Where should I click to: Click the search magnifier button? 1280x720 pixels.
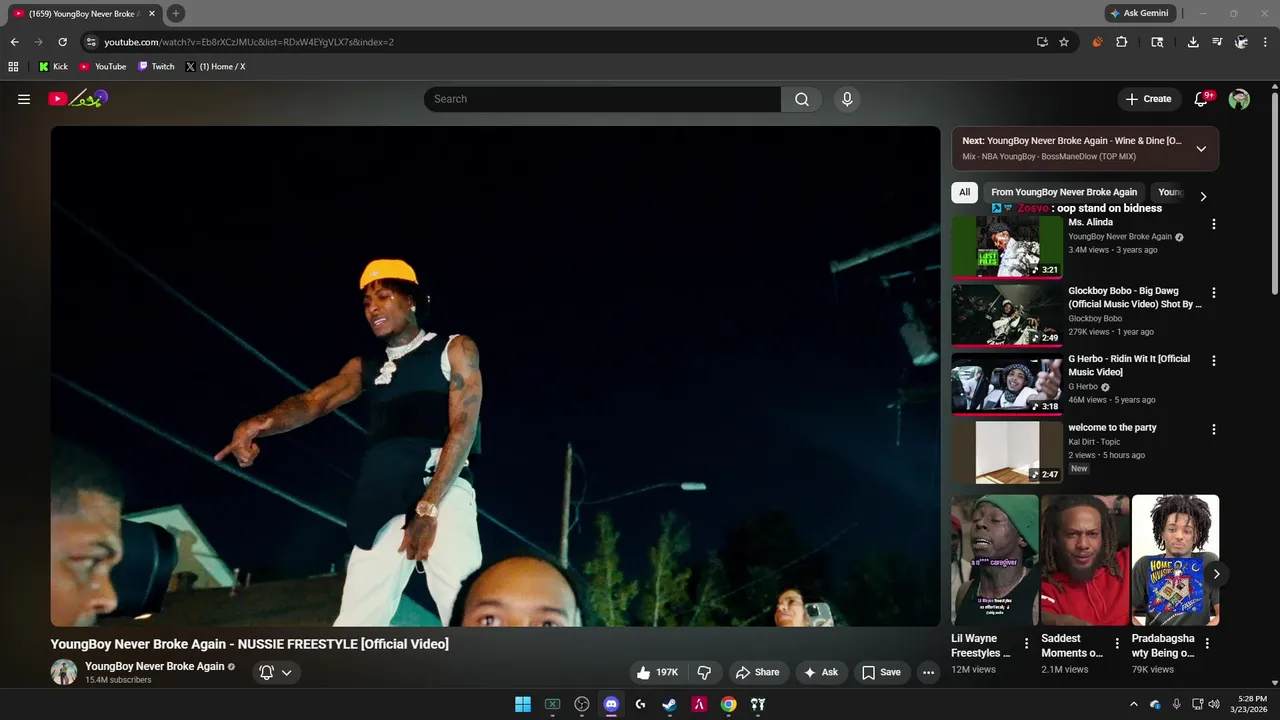802,99
